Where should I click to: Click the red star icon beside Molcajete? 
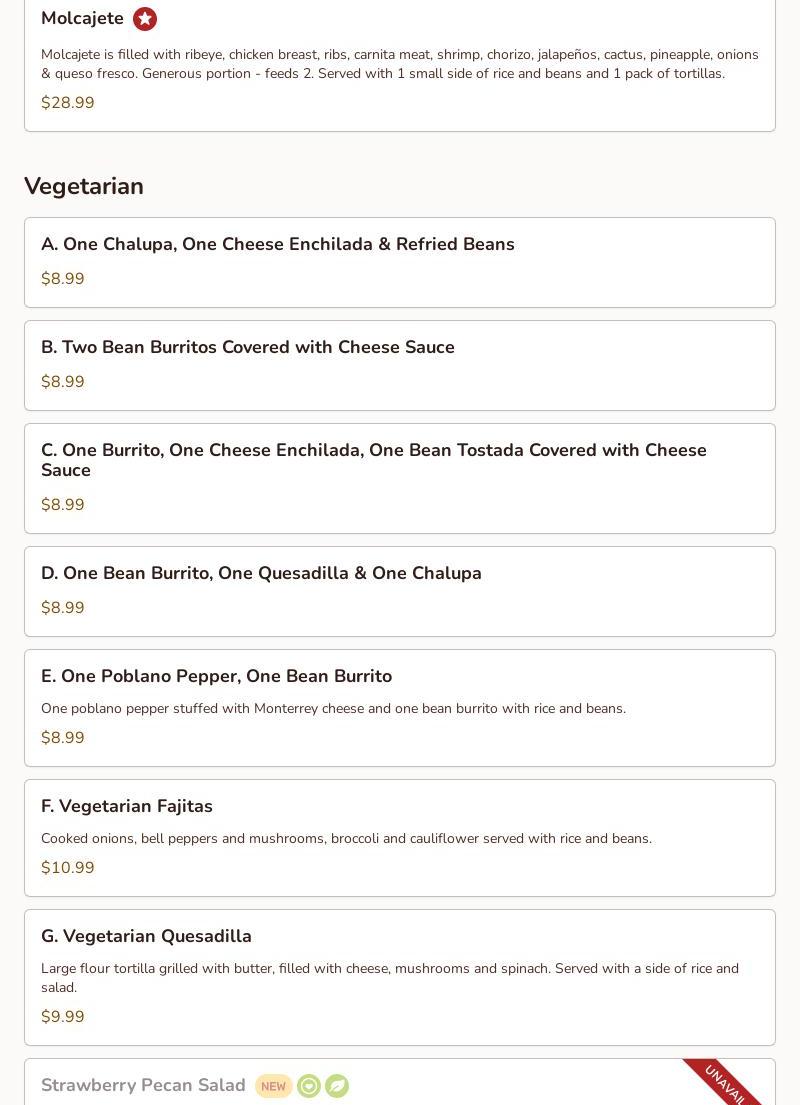point(145,19)
